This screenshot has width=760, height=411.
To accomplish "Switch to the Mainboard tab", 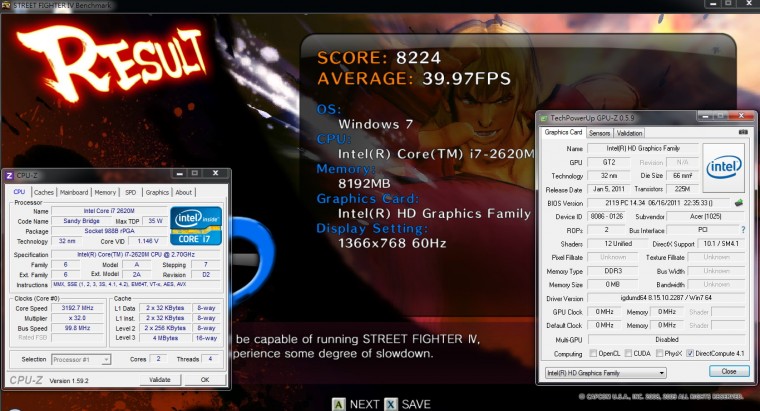I will (74, 192).
